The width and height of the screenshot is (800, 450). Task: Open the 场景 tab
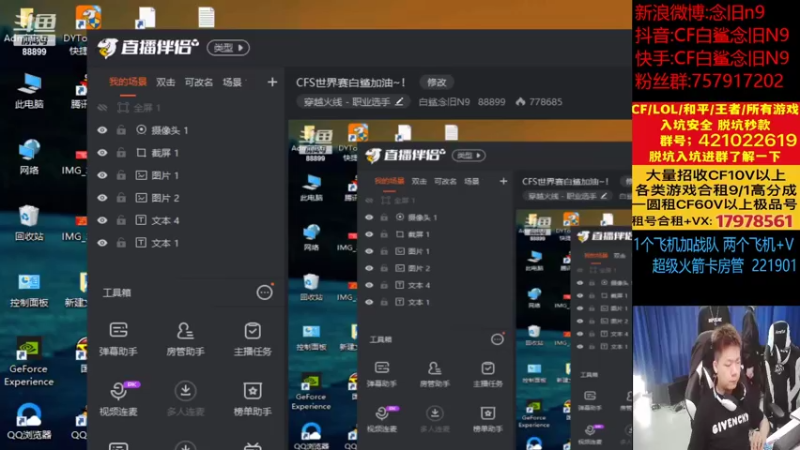point(232,82)
